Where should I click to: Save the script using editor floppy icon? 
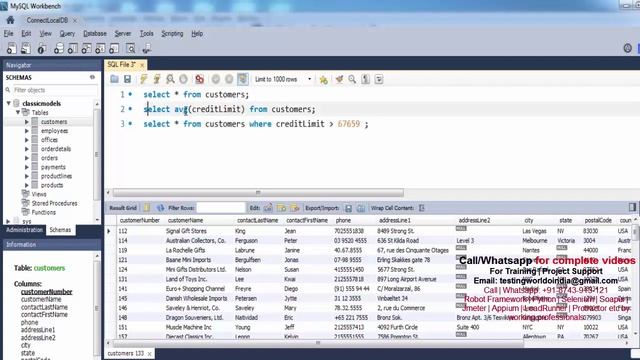[x=127, y=79]
